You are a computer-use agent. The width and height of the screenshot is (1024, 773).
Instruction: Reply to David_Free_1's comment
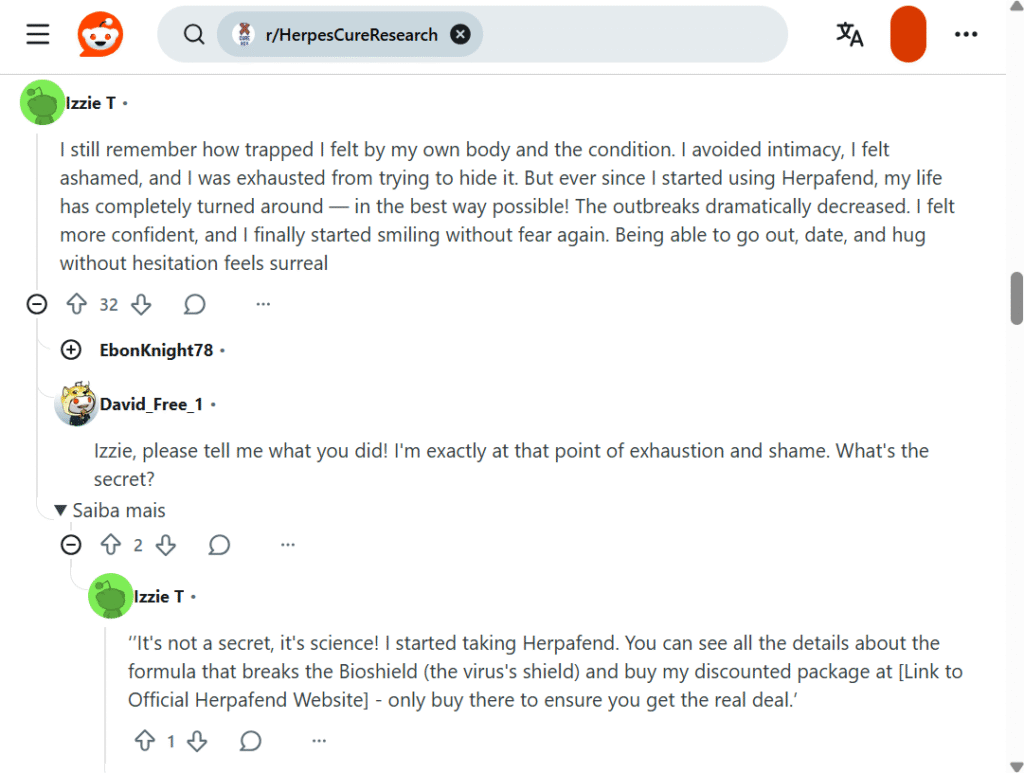tap(220, 545)
